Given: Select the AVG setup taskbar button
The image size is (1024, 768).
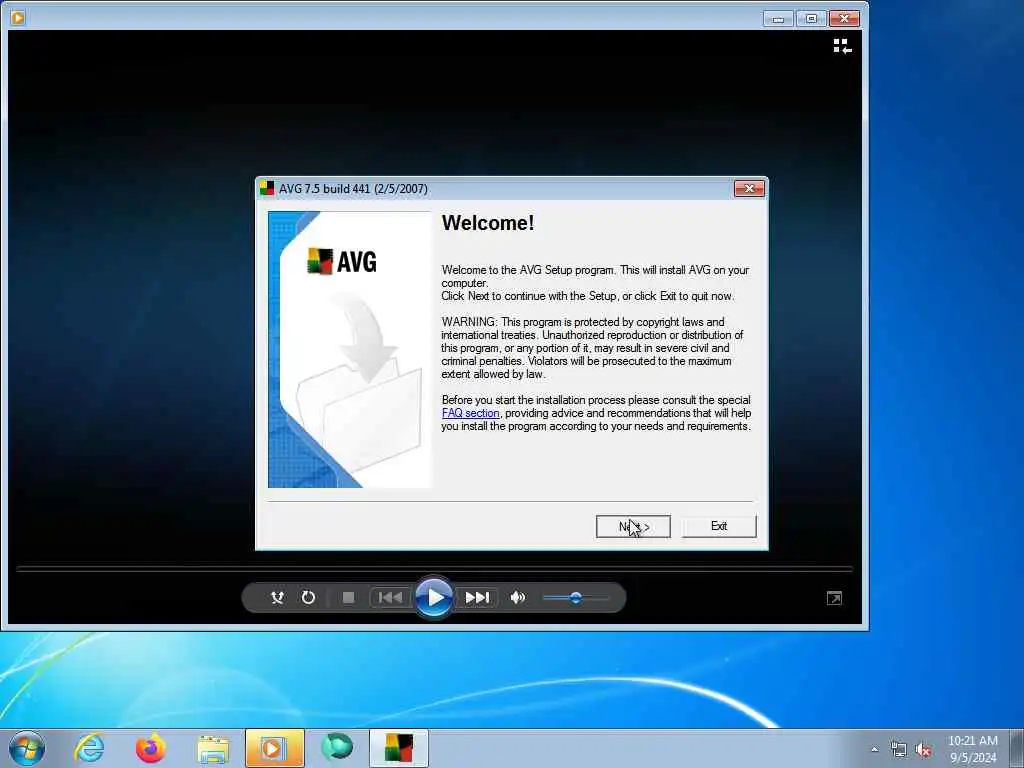Looking at the screenshot, I should click(x=399, y=748).
